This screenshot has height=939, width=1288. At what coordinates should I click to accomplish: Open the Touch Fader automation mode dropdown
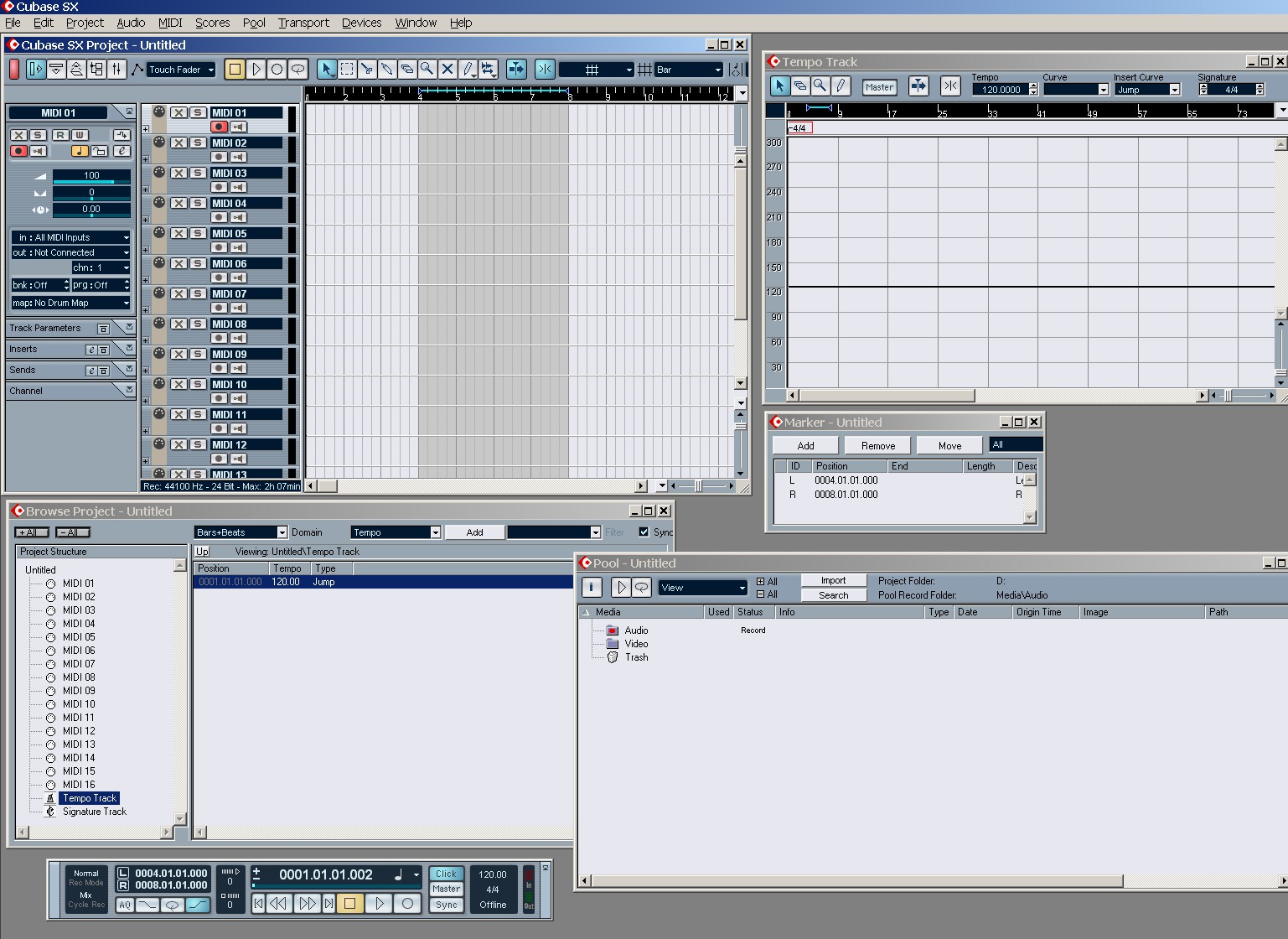click(x=182, y=70)
